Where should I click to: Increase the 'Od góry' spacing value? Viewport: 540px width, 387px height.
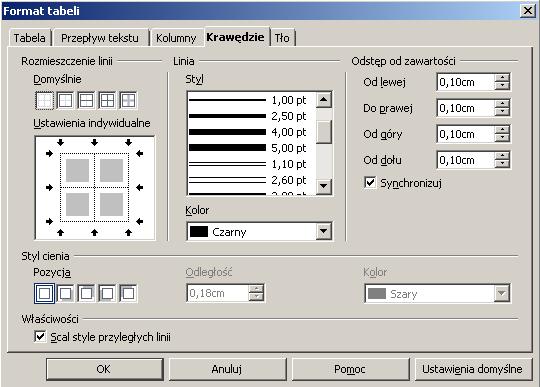[502, 130]
